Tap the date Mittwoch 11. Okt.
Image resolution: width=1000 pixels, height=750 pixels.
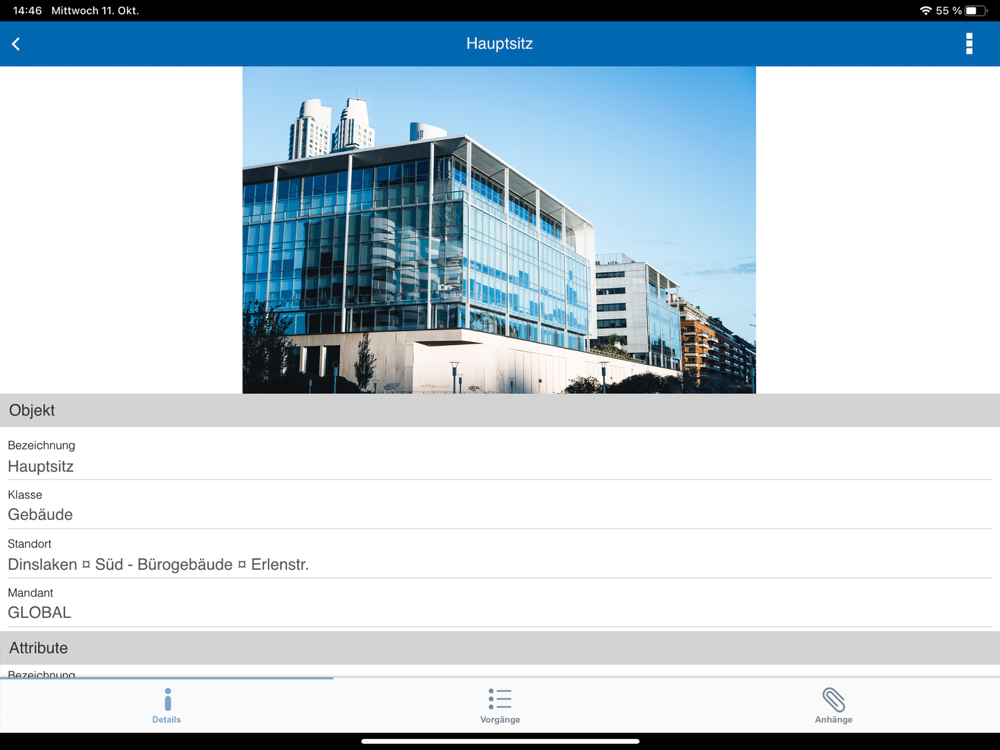[95, 11]
